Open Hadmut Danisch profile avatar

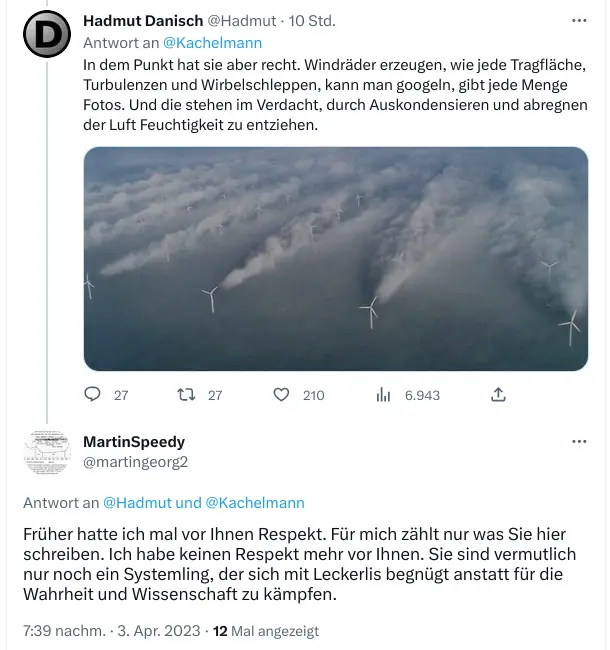47,34
